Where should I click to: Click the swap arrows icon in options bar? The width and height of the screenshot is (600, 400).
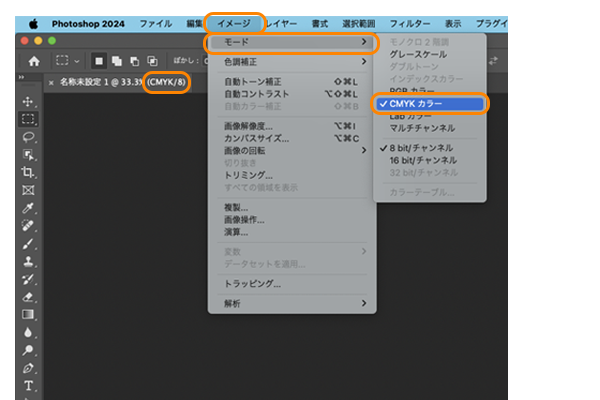click(493, 60)
